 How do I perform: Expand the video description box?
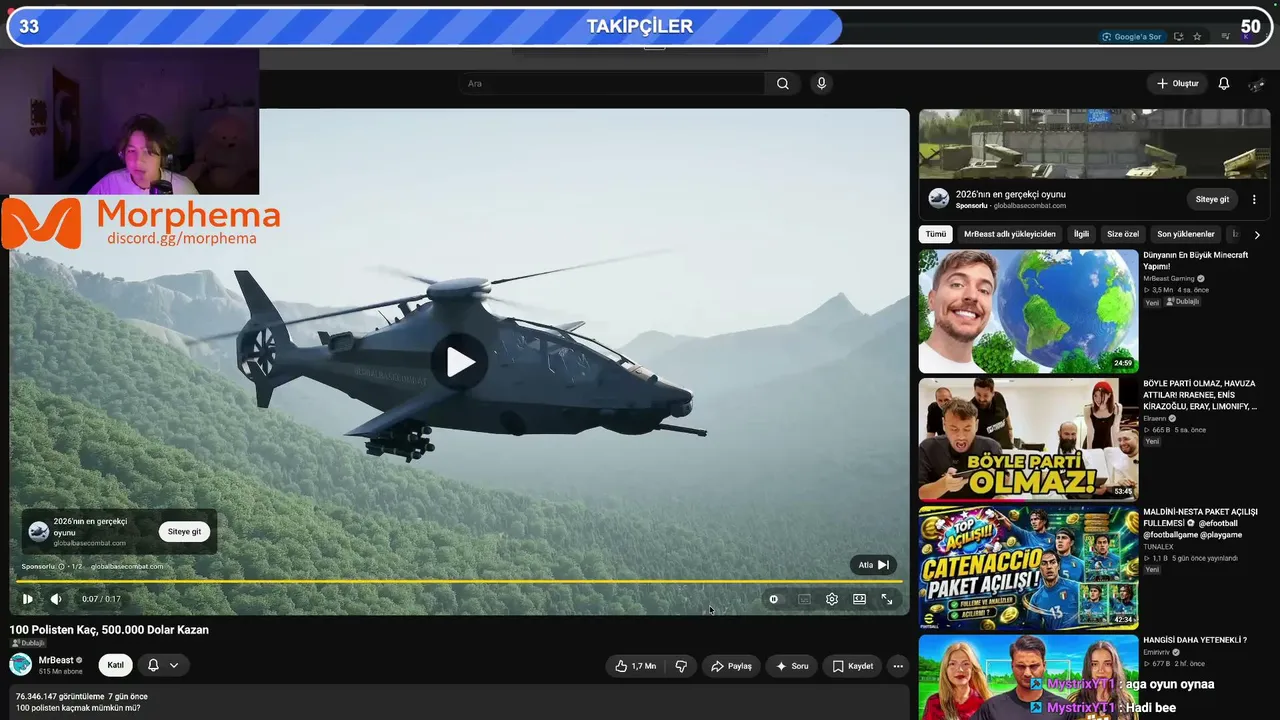coord(460,702)
